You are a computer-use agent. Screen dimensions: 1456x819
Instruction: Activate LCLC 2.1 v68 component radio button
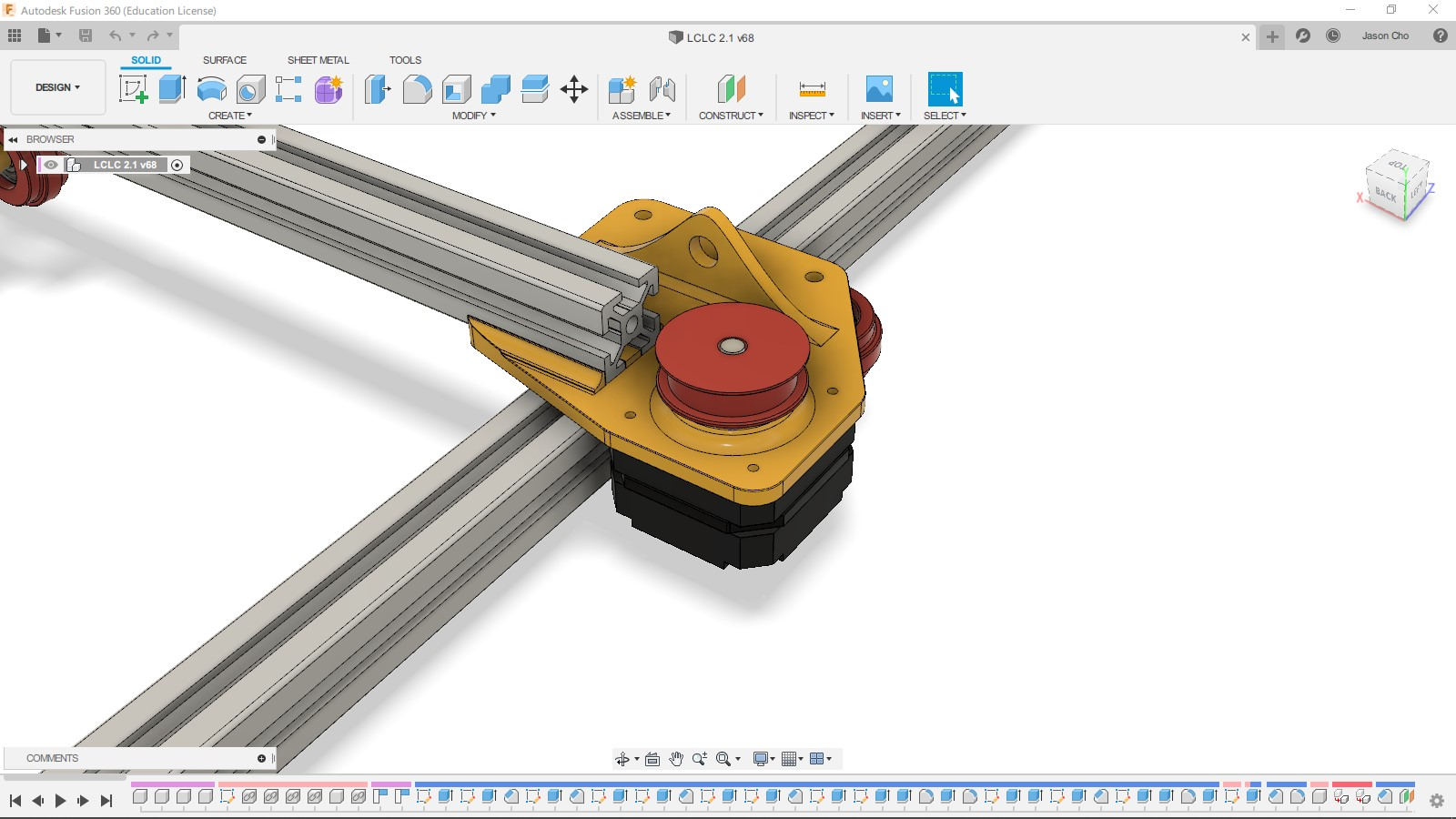pyautogui.click(x=177, y=165)
